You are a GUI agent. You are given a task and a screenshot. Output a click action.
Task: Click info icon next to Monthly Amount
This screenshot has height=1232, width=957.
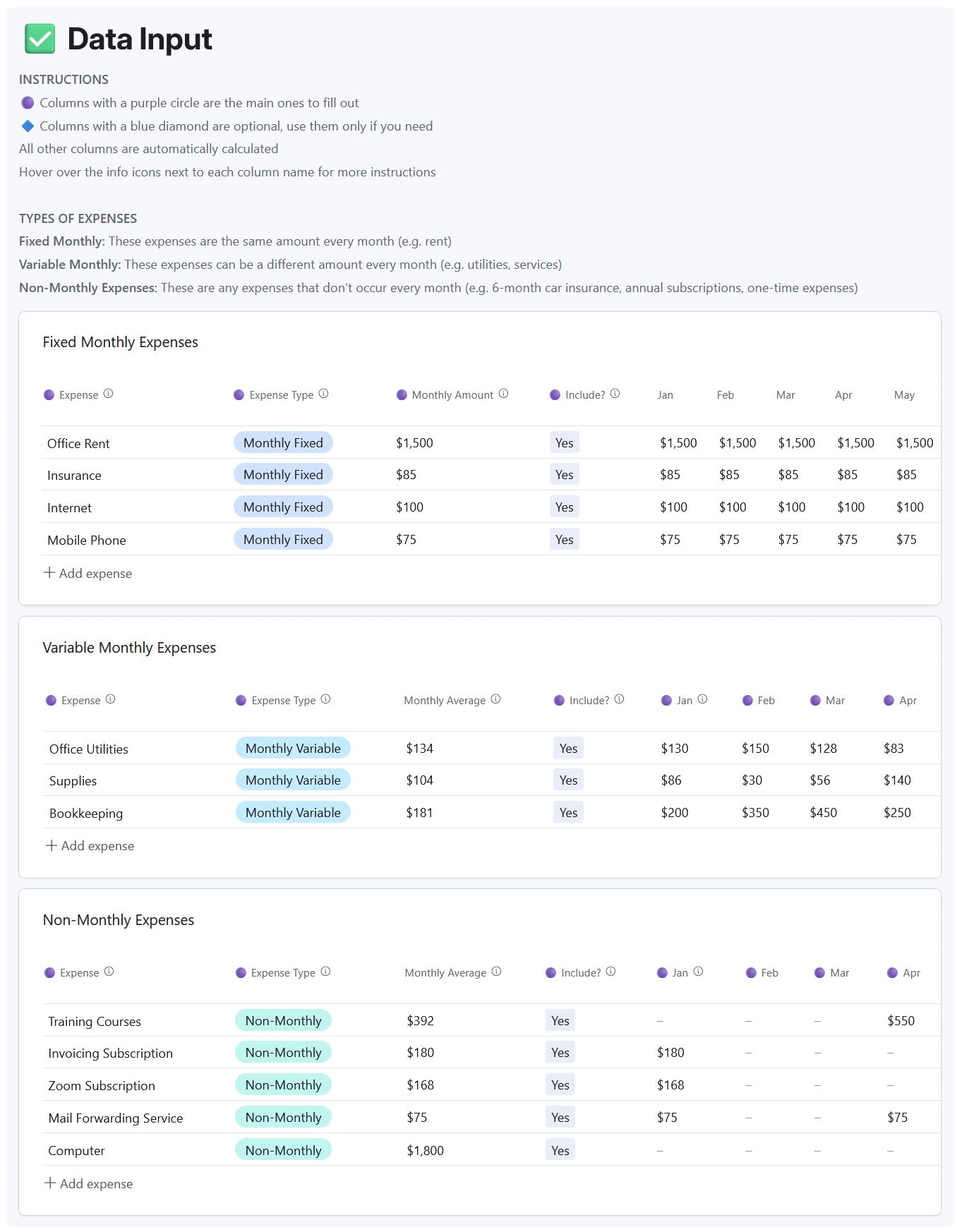click(503, 394)
